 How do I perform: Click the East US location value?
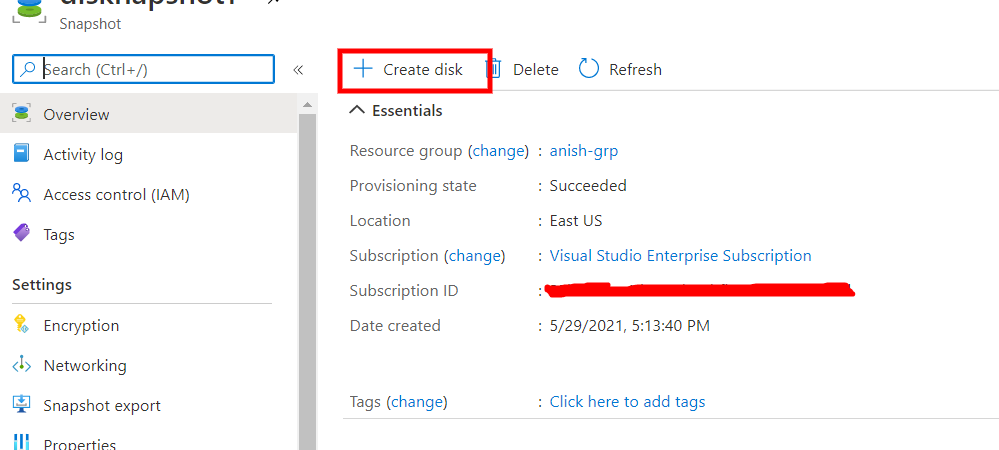tap(576, 221)
